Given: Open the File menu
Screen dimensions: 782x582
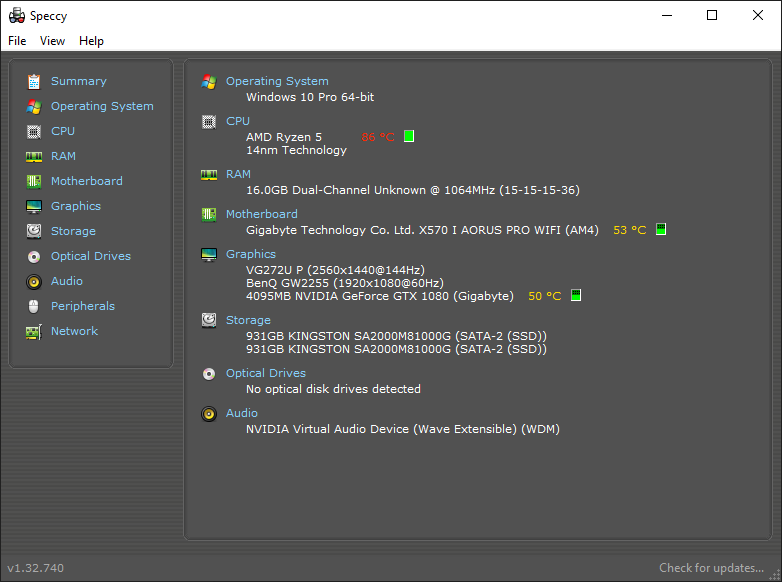Looking at the screenshot, I should click(17, 41).
